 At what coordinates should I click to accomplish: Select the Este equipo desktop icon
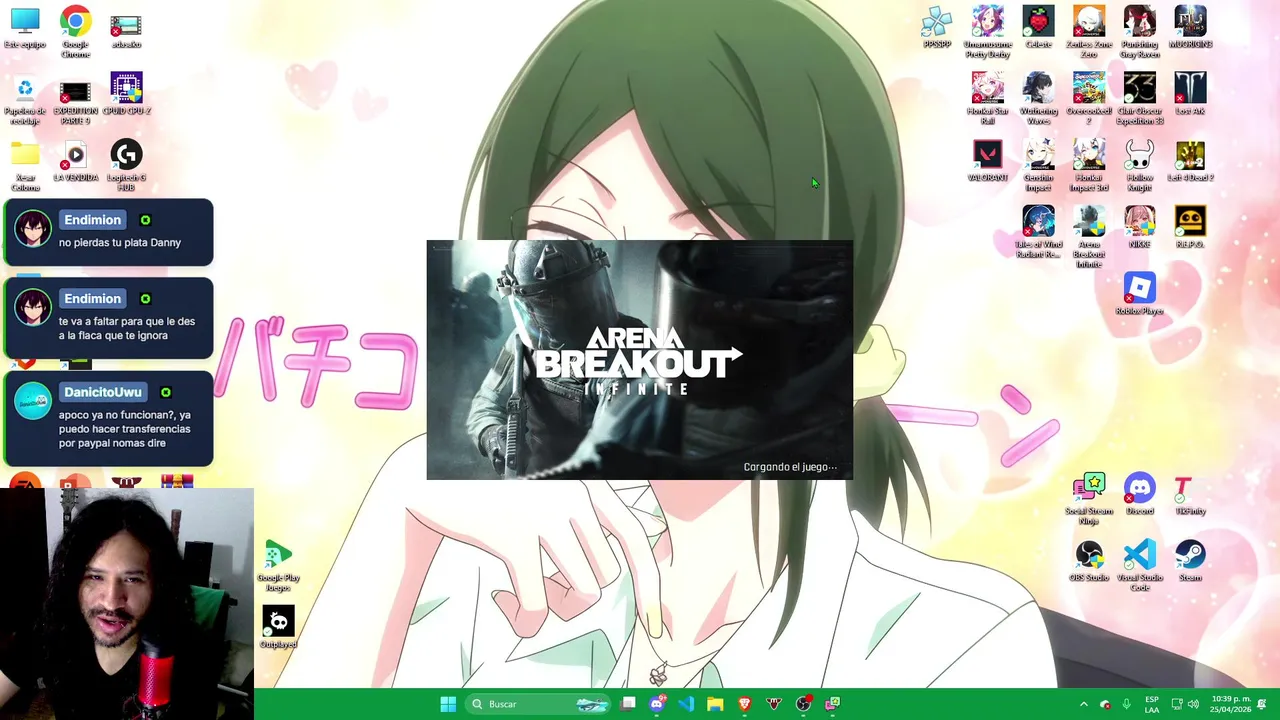(25, 28)
